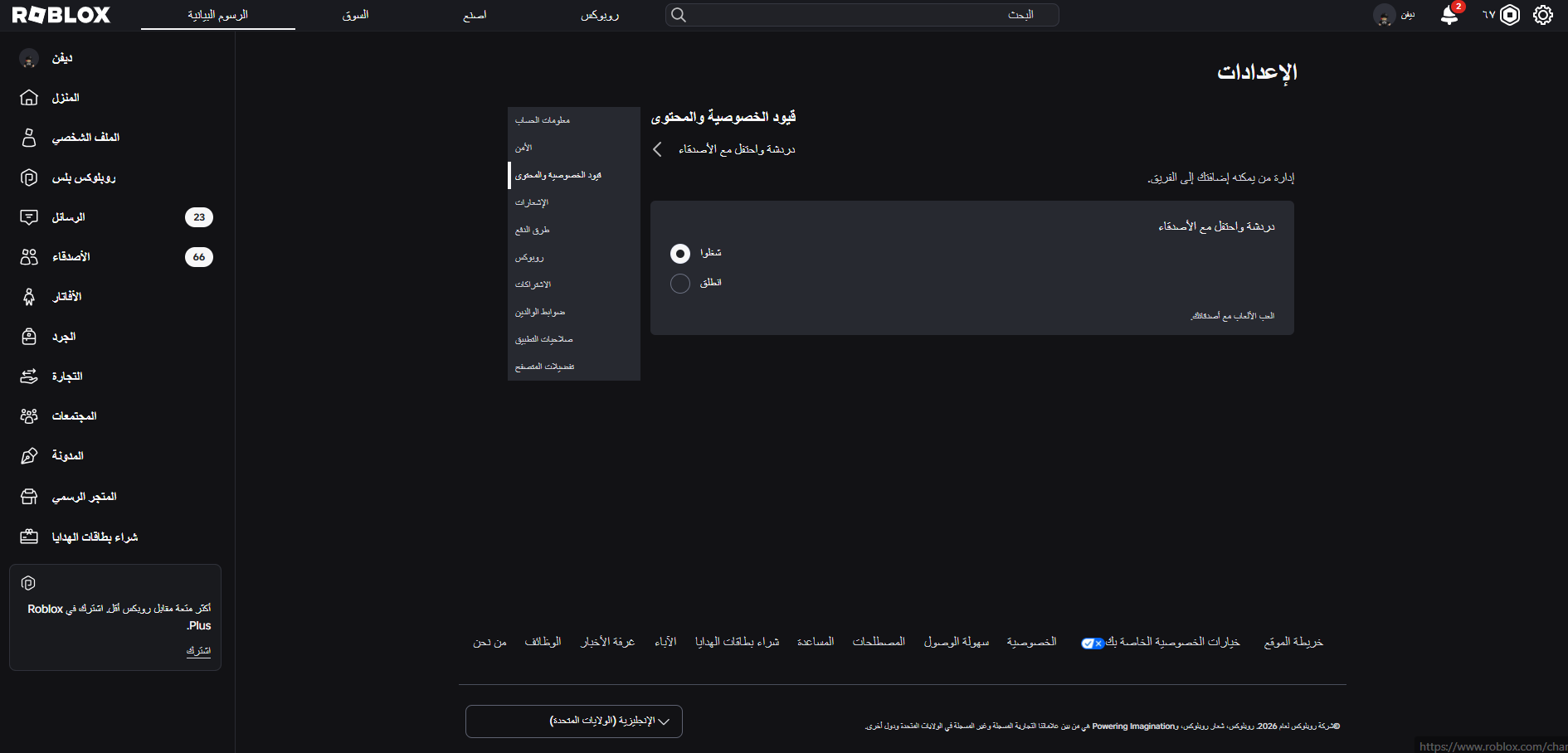1568x753 pixels.
Task: Open ضوابط الوالدين settings section
Action: 574,312
